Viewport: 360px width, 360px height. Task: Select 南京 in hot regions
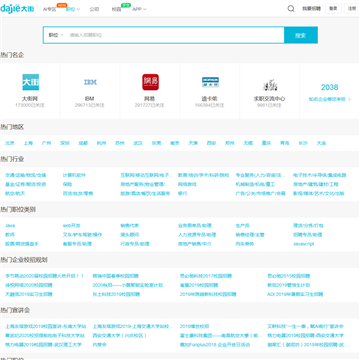coord(175,143)
